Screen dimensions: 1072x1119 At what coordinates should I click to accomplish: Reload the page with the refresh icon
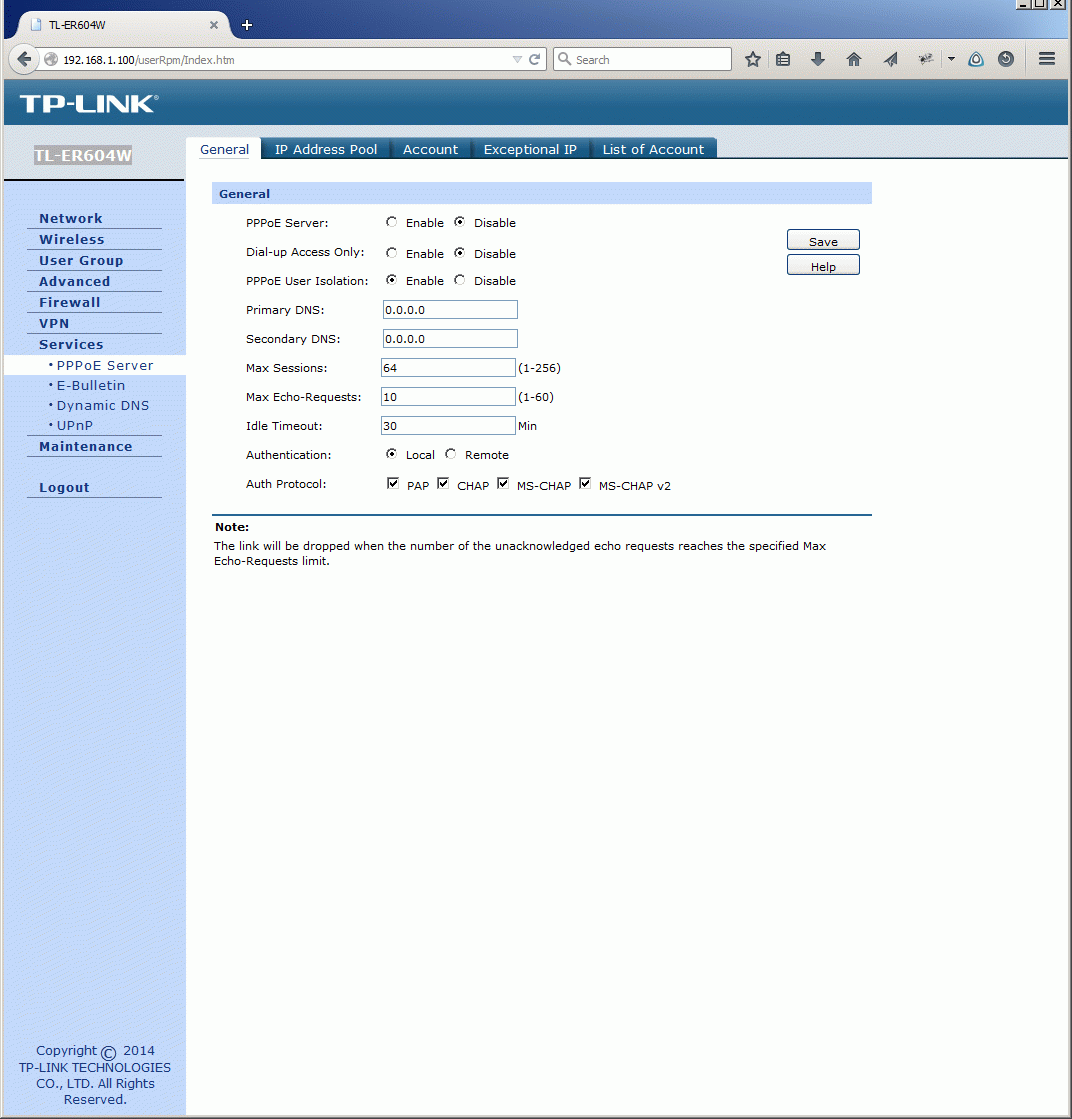pos(535,59)
